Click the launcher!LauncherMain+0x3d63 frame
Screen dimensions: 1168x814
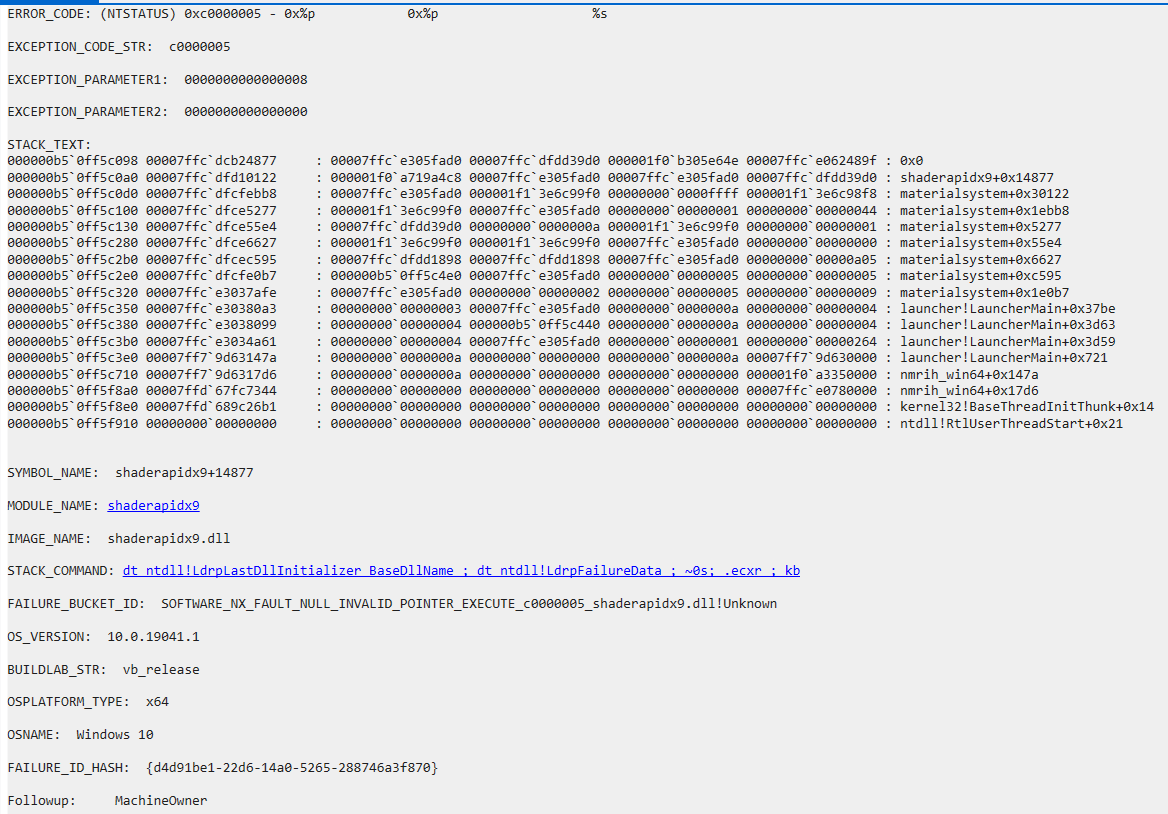click(1007, 325)
